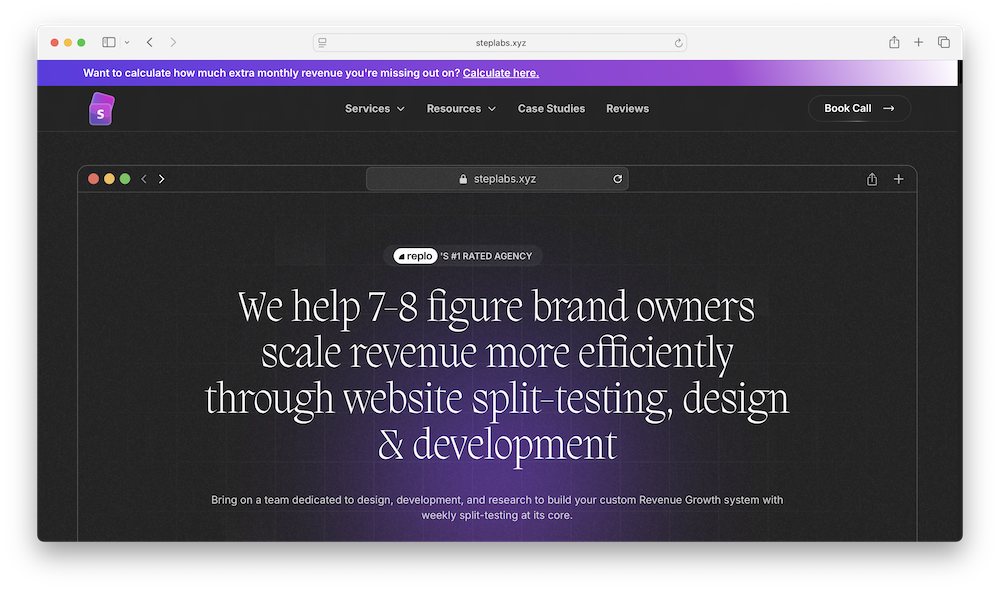Show the Safari tab overview
1000x591 pixels.
point(943,42)
